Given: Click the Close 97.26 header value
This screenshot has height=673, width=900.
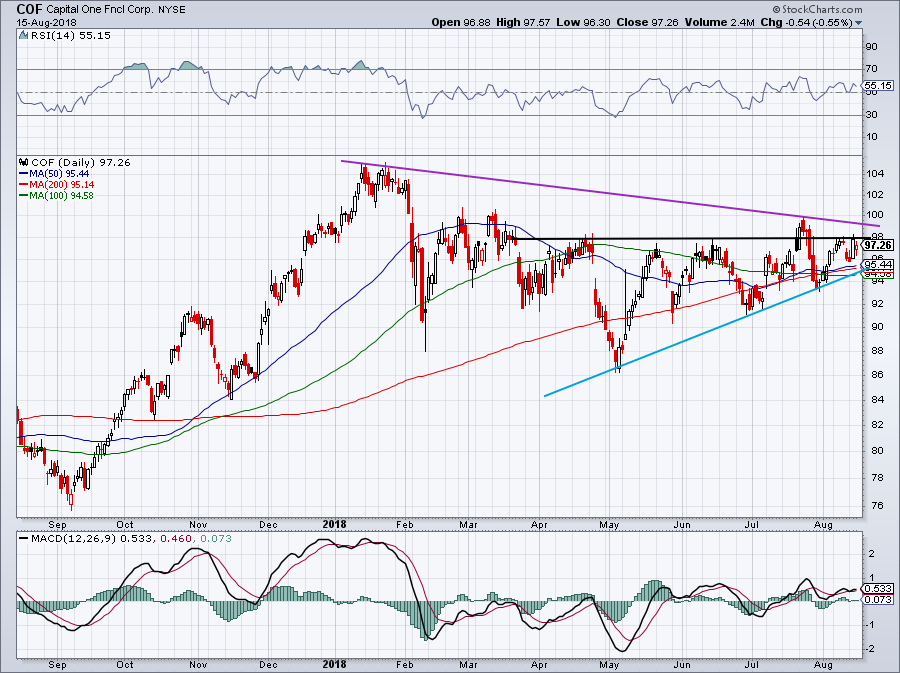Looking at the screenshot, I should (647, 22).
